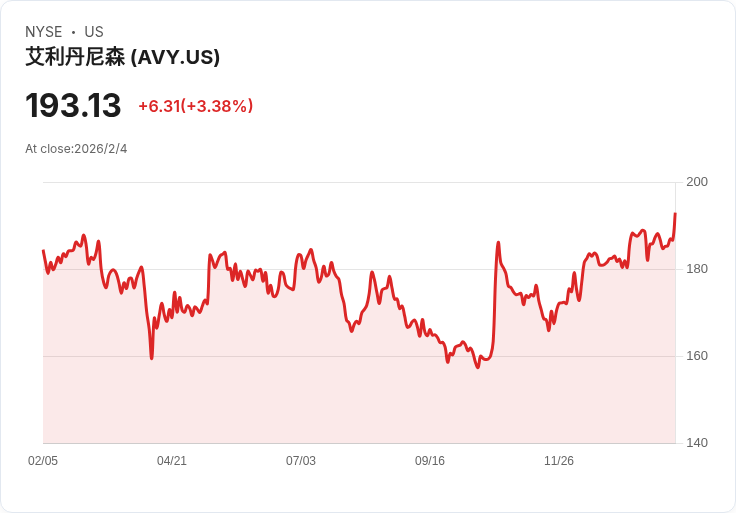736x513 pixels.
Task: Click the 07/03 date axis label
Action: click(301, 460)
